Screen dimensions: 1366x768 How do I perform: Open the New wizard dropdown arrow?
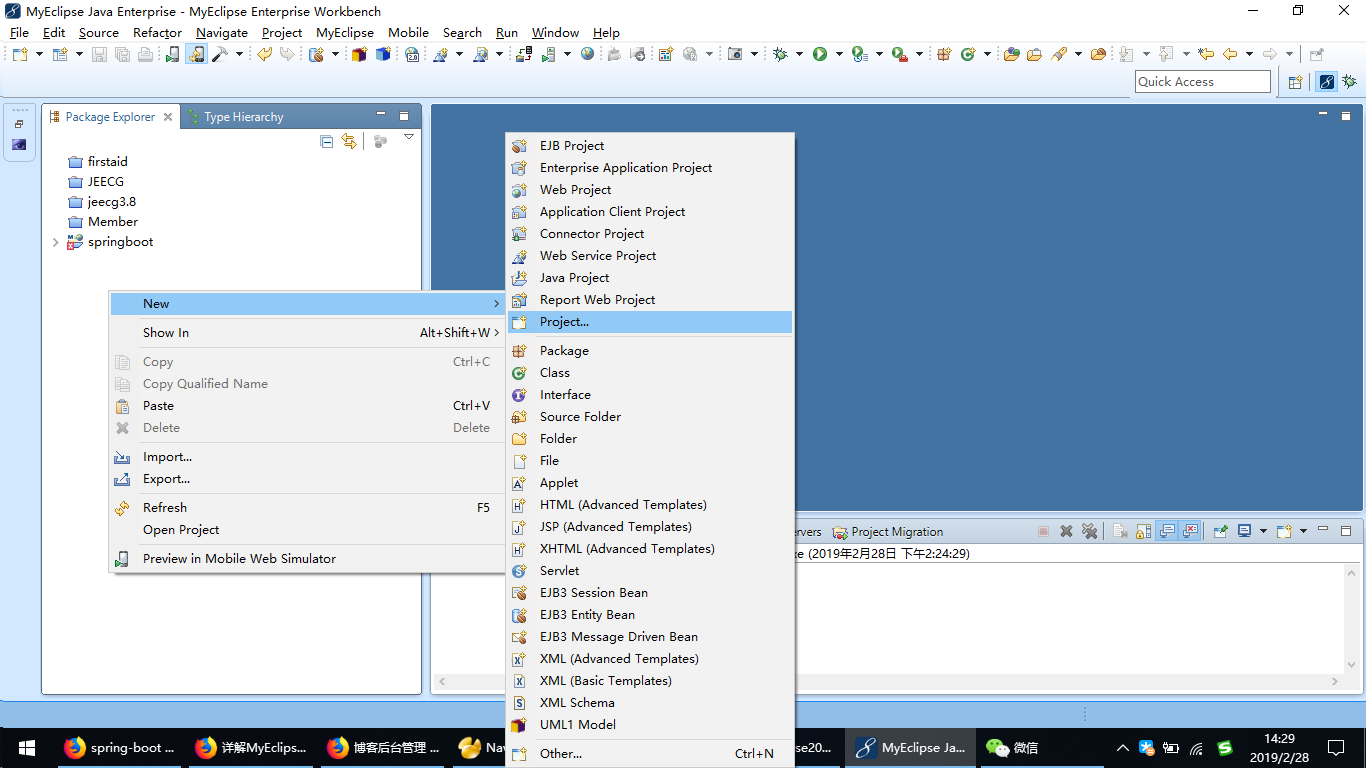38,54
